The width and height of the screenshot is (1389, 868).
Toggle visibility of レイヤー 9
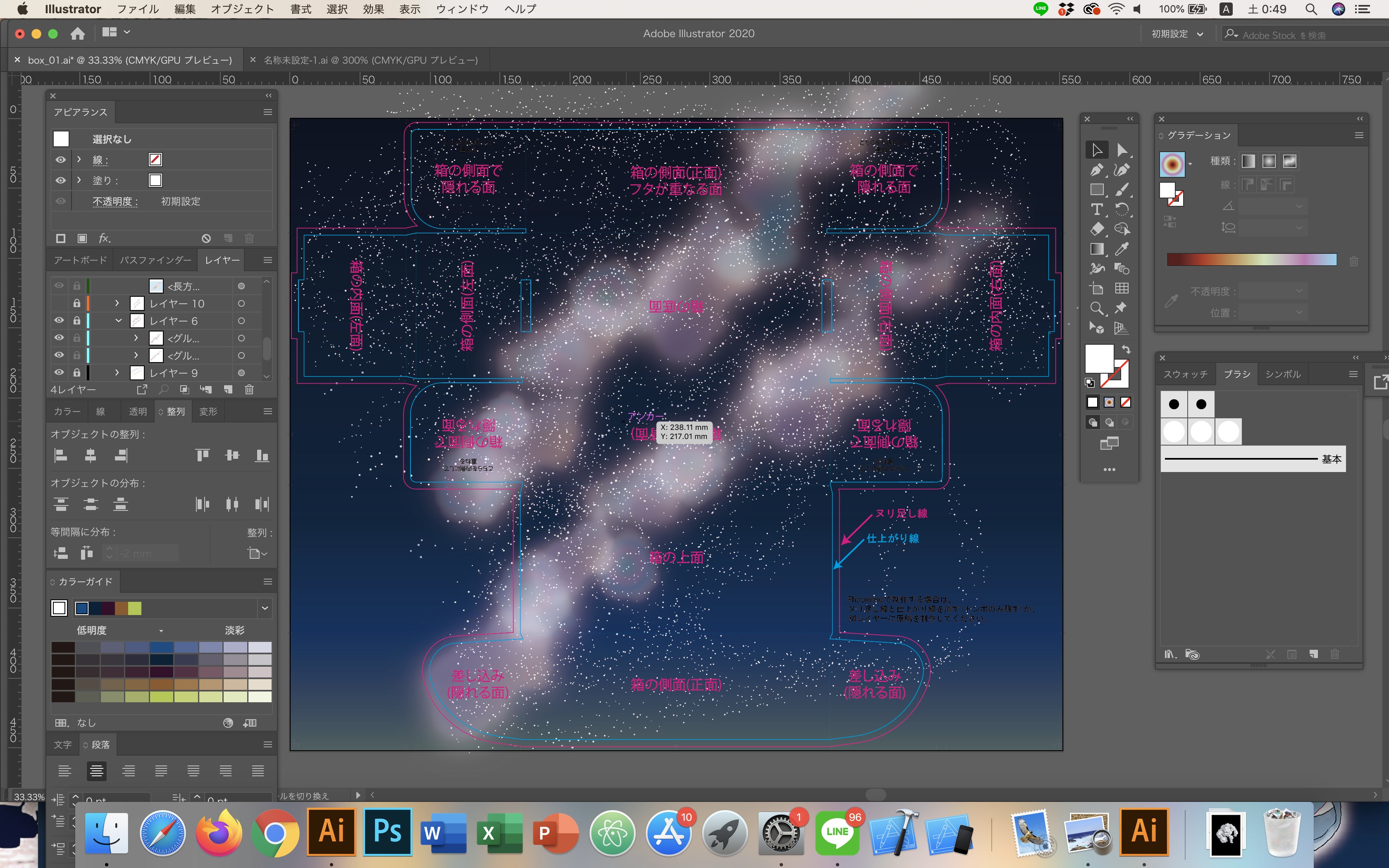click(x=59, y=372)
